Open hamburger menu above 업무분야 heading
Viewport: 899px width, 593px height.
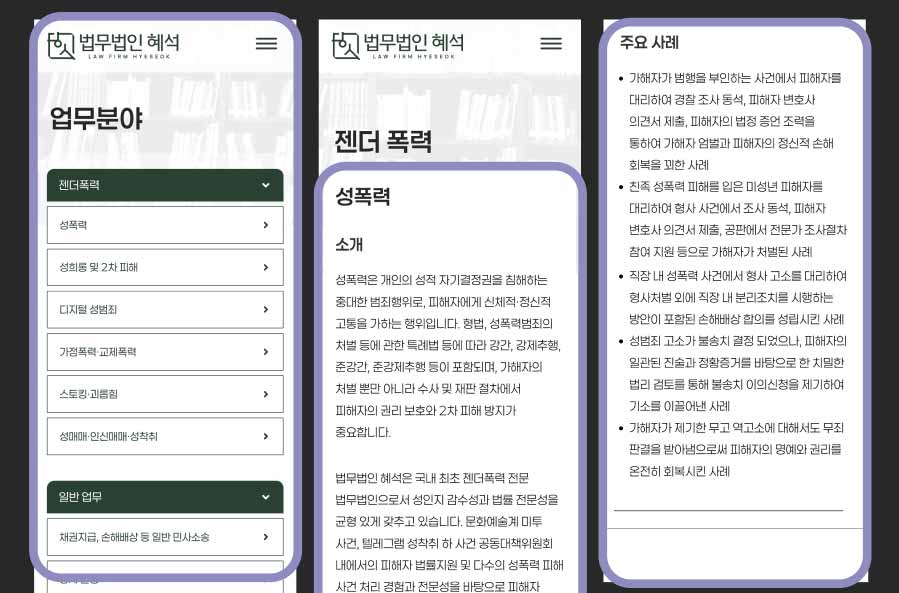pos(266,44)
